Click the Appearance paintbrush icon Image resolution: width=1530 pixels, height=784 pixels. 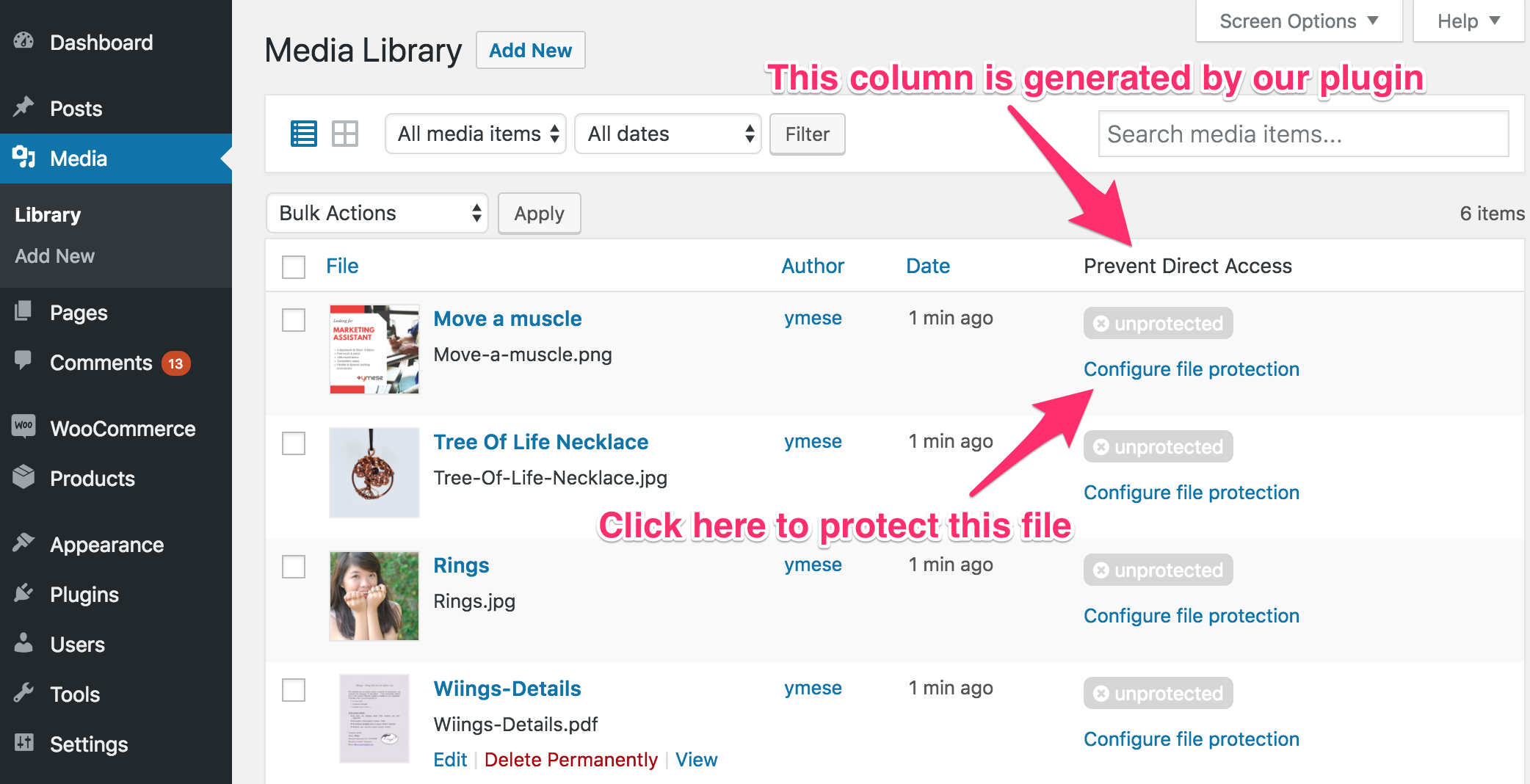click(23, 543)
